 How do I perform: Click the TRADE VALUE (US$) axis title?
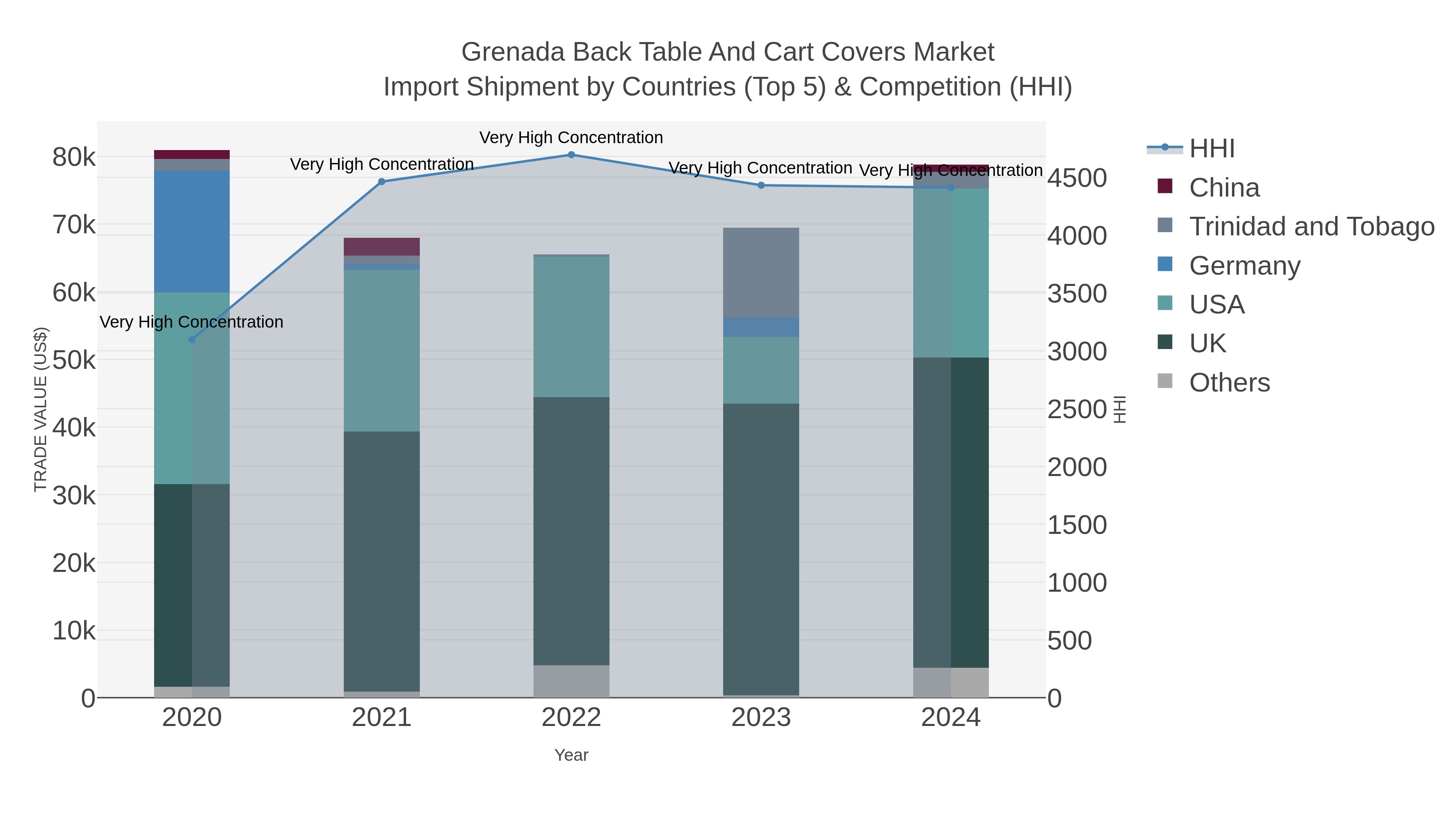click(41, 409)
